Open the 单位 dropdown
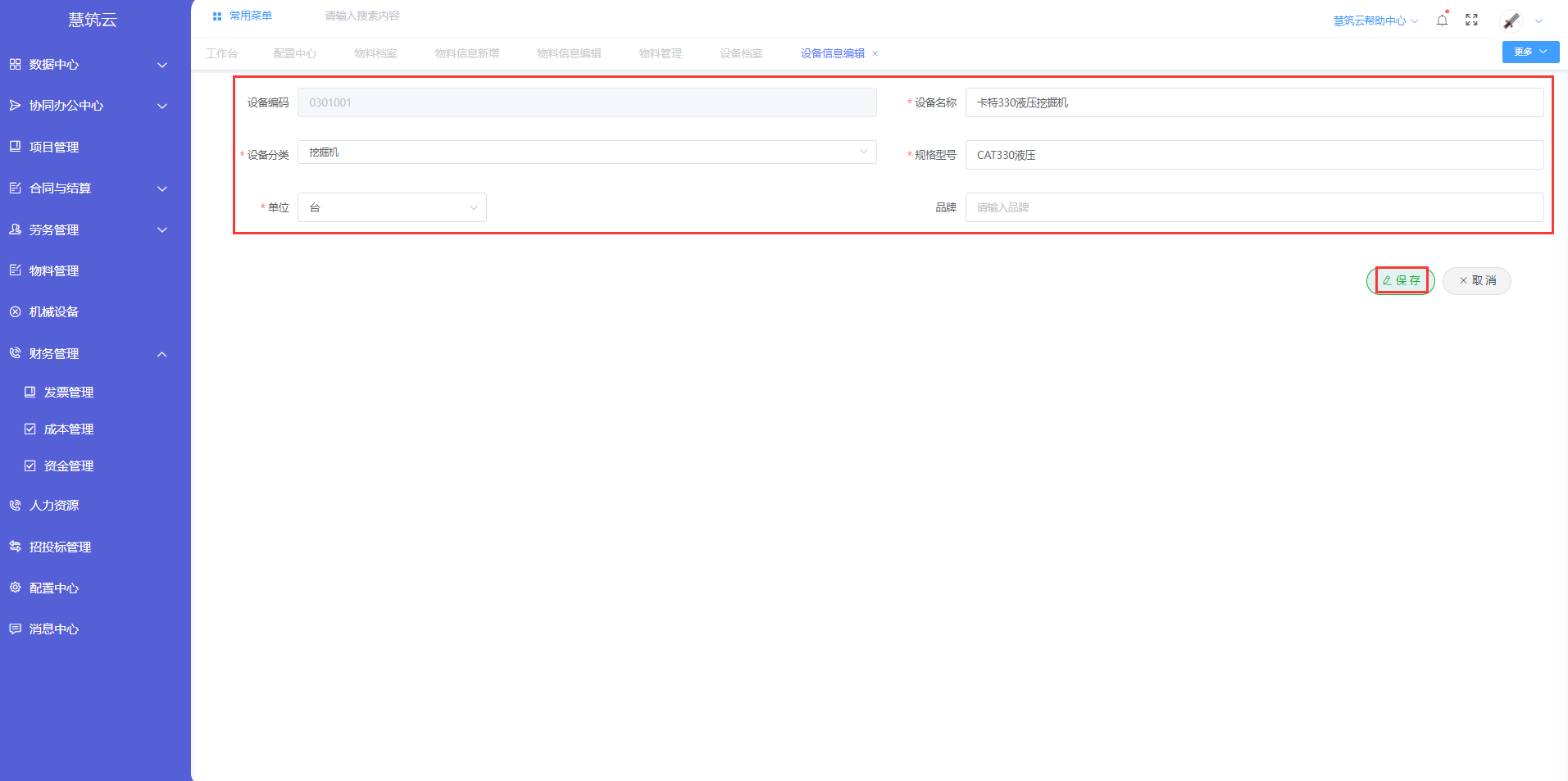1568x781 pixels. [392, 207]
